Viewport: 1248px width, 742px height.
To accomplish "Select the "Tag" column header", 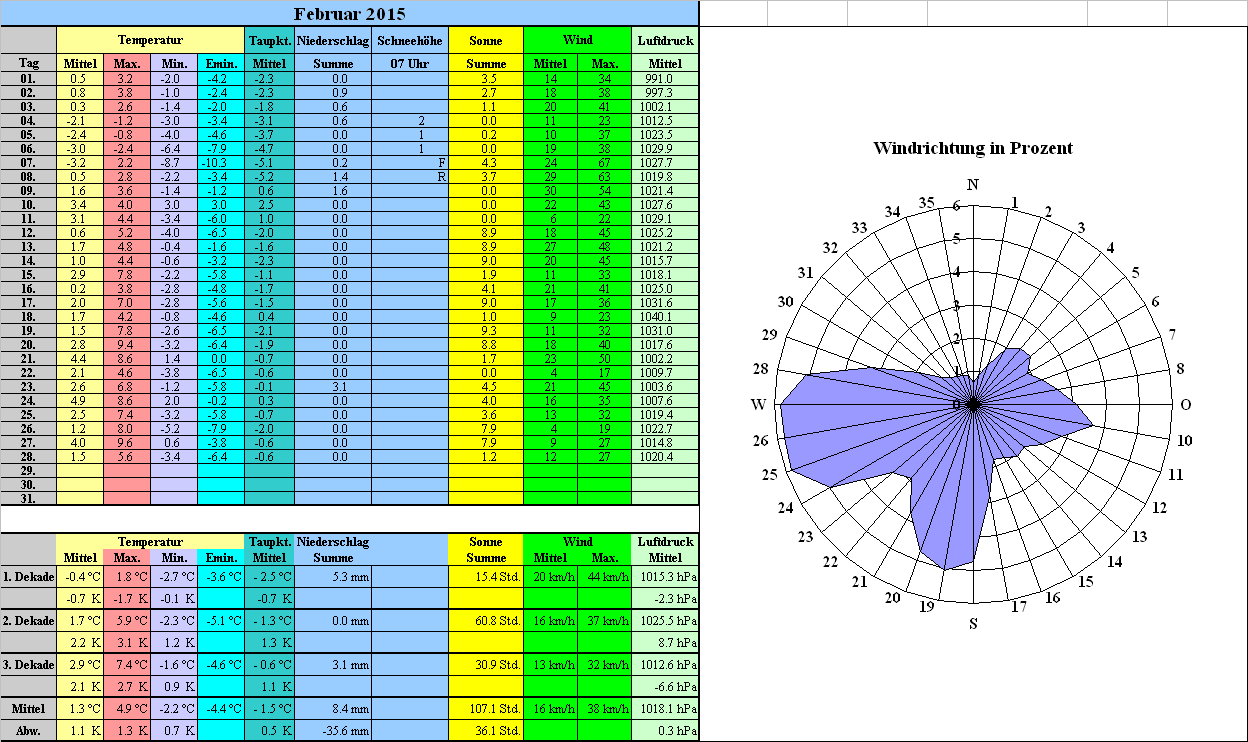I will tap(29, 63).
